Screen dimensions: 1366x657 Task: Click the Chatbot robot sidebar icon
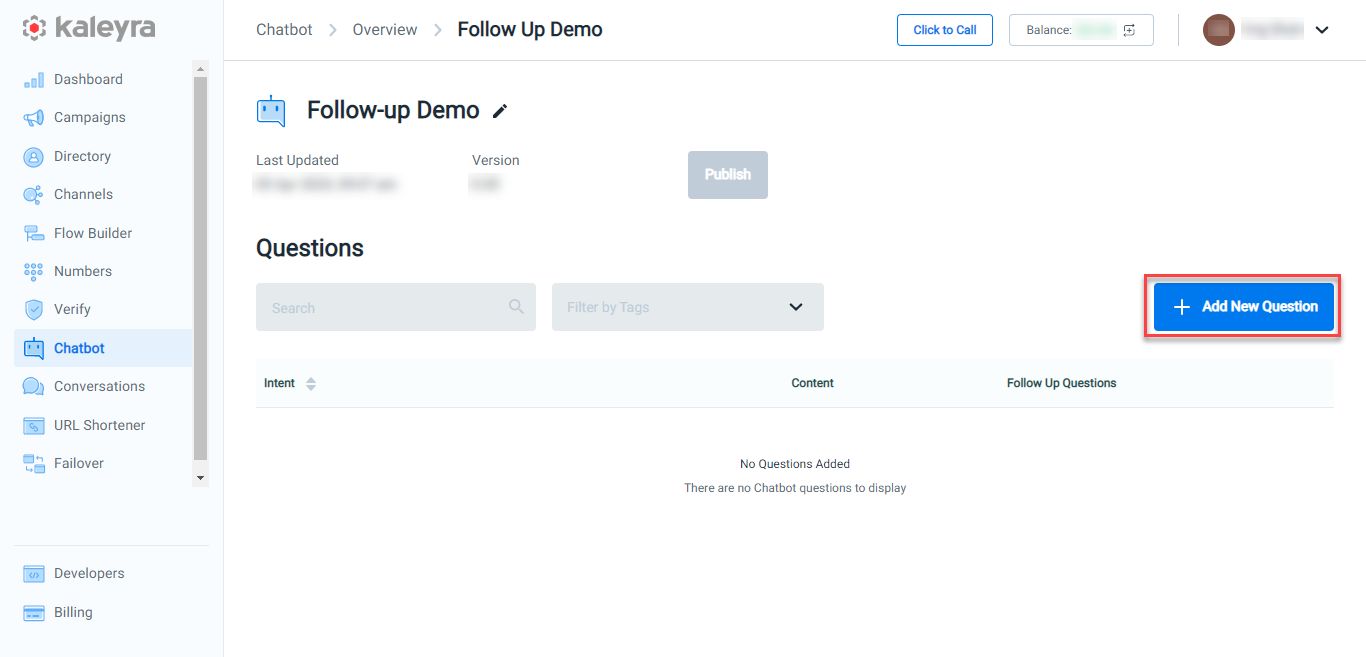(34, 349)
